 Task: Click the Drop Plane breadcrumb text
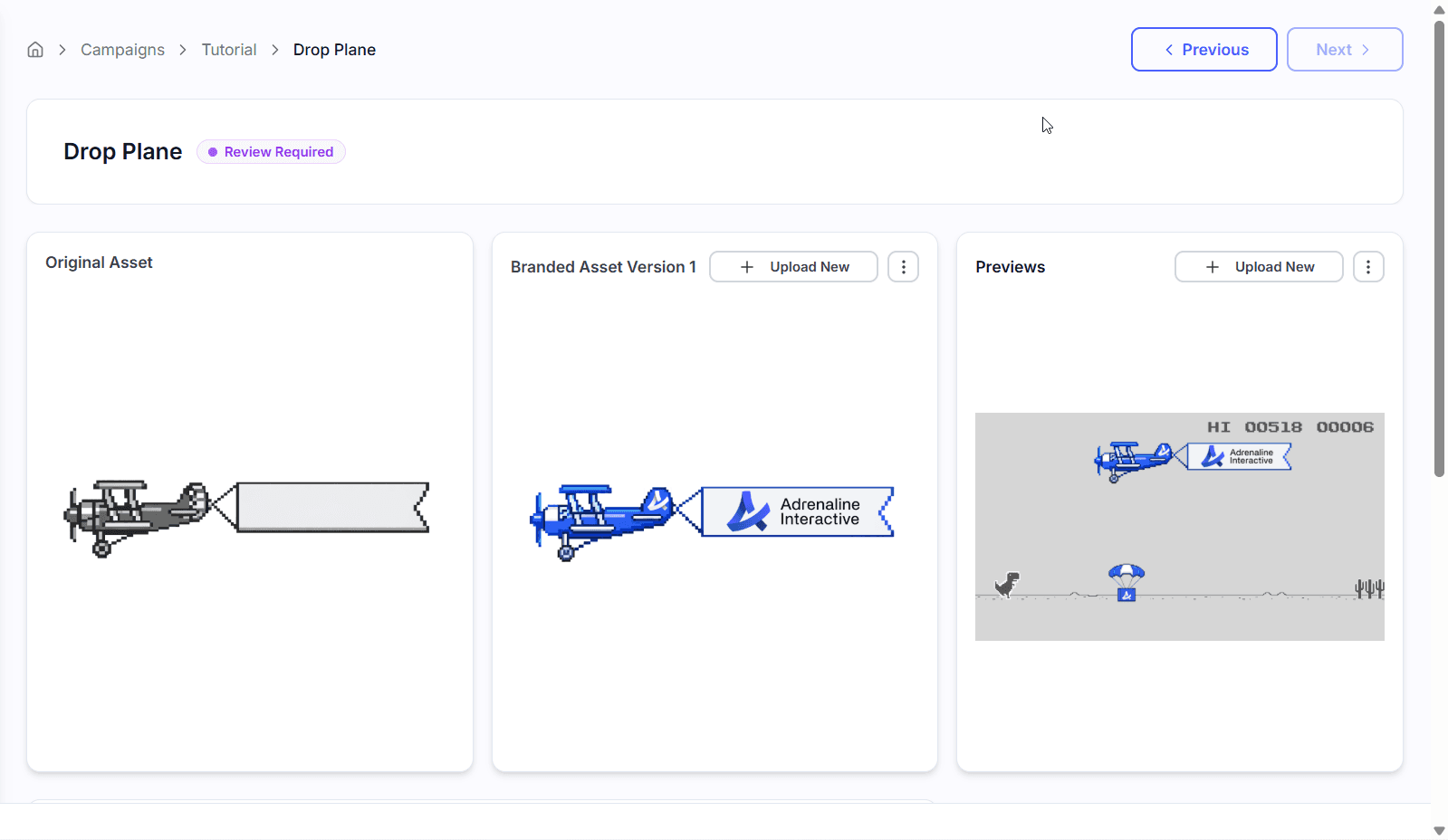click(x=334, y=50)
